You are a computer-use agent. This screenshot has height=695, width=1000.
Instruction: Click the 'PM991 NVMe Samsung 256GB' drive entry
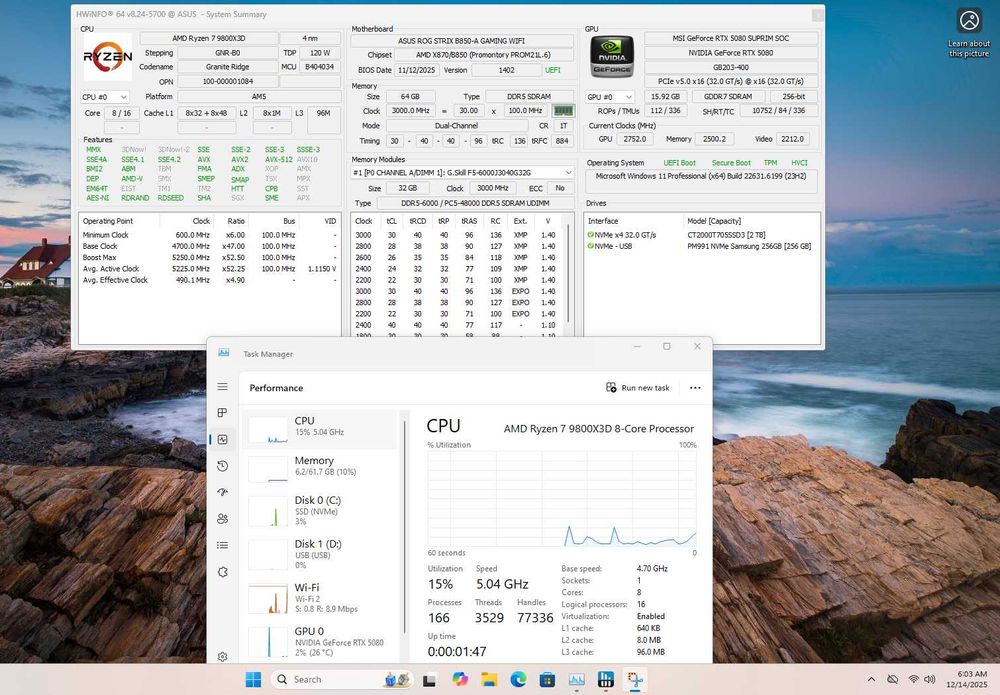point(749,246)
